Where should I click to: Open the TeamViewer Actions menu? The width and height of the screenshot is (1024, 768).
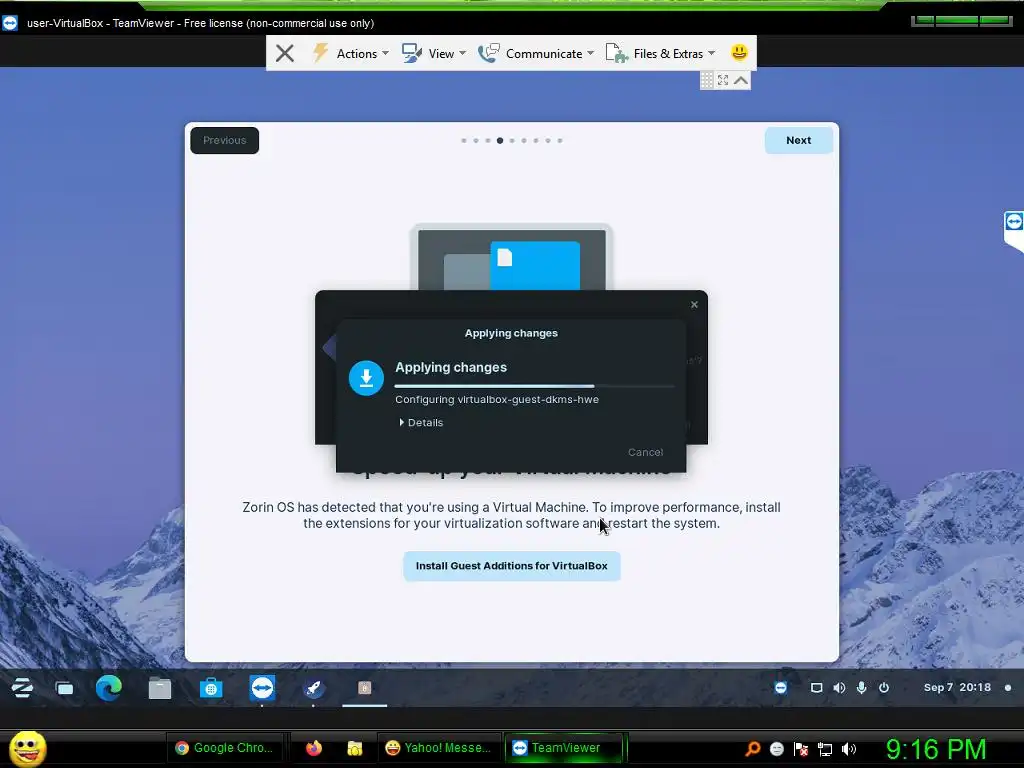click(x=351, y=53)
